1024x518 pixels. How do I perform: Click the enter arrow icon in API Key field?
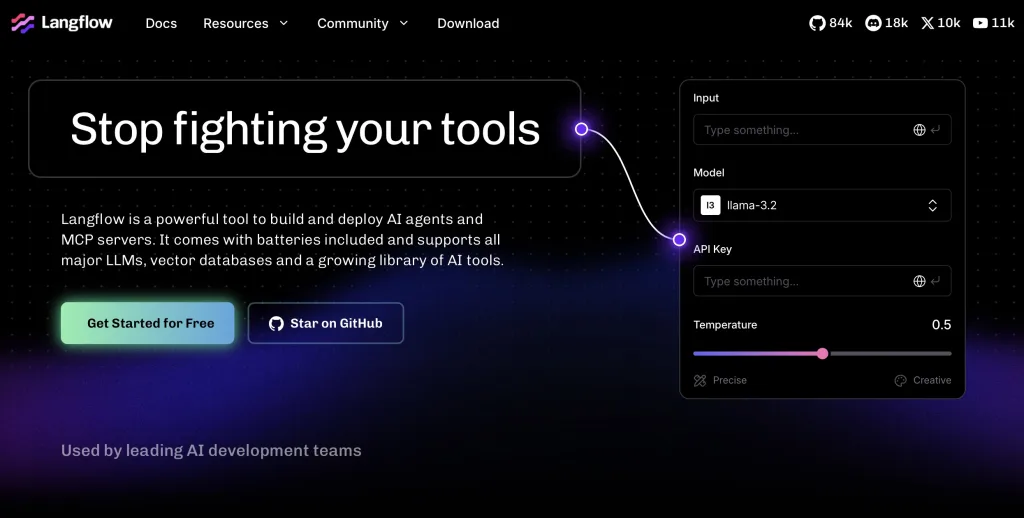[936, 282]
